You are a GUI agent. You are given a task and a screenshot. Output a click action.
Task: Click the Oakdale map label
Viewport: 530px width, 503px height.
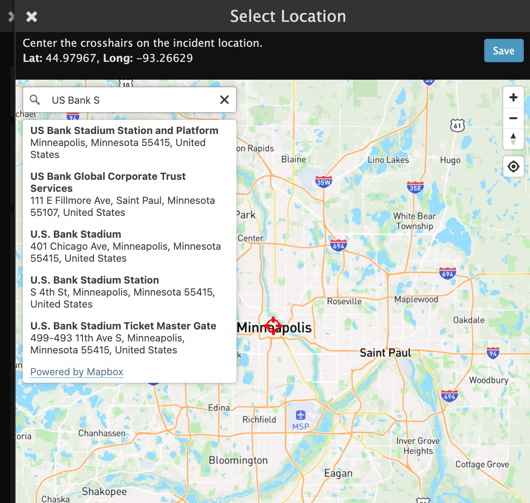click(x=468, y=320)
